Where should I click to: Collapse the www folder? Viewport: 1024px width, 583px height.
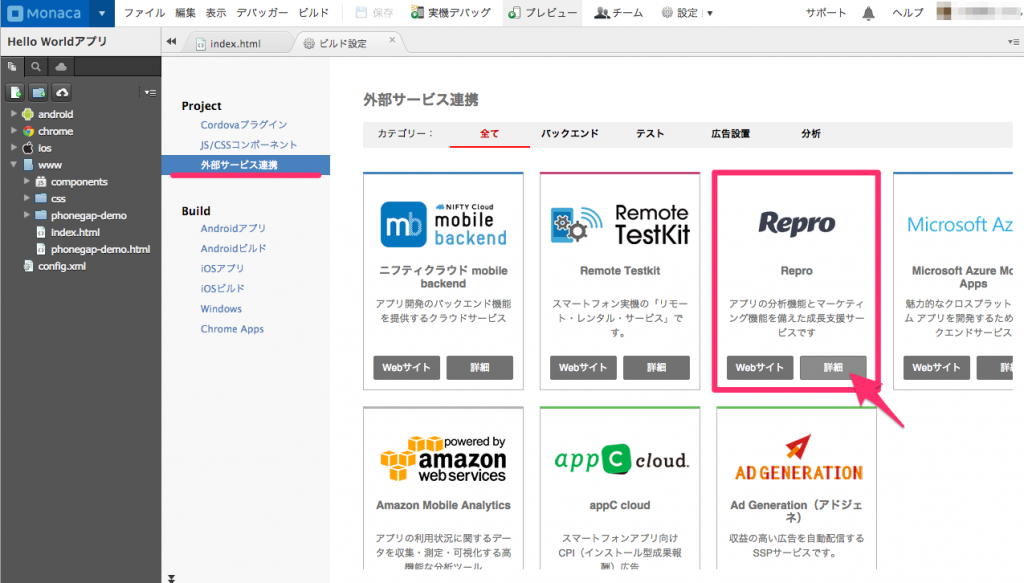(x=14, y=165)
